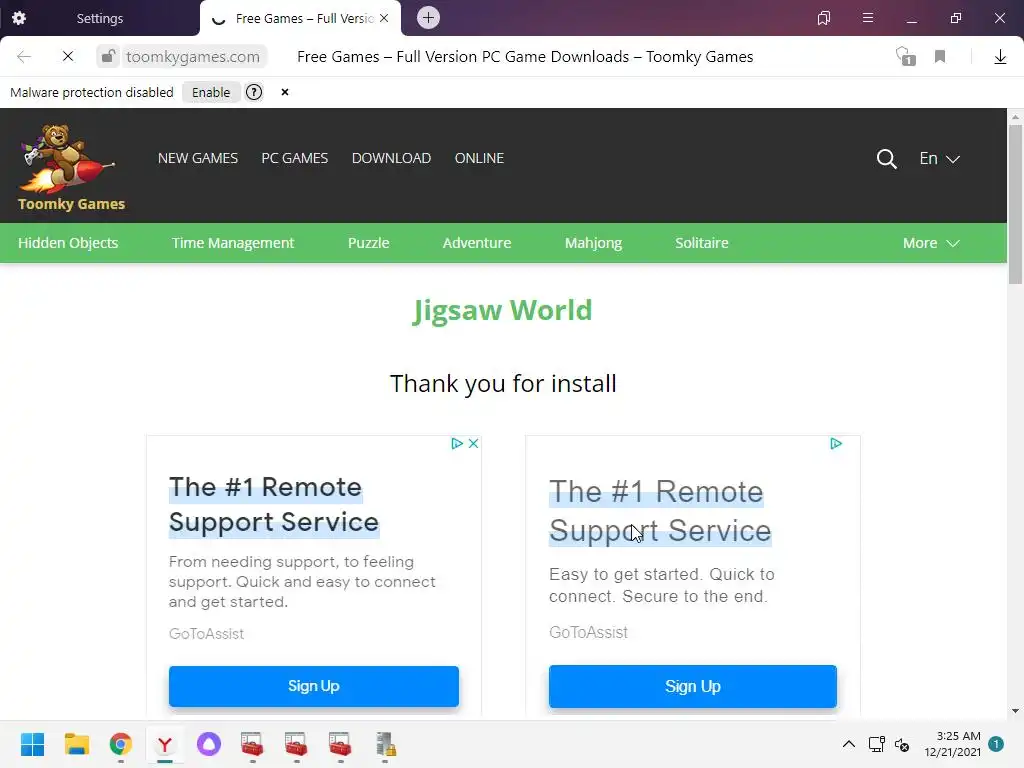Open the downloads arrow icon
The width and height of the screenshot is (1024, 768).
tap(1000, 57)
